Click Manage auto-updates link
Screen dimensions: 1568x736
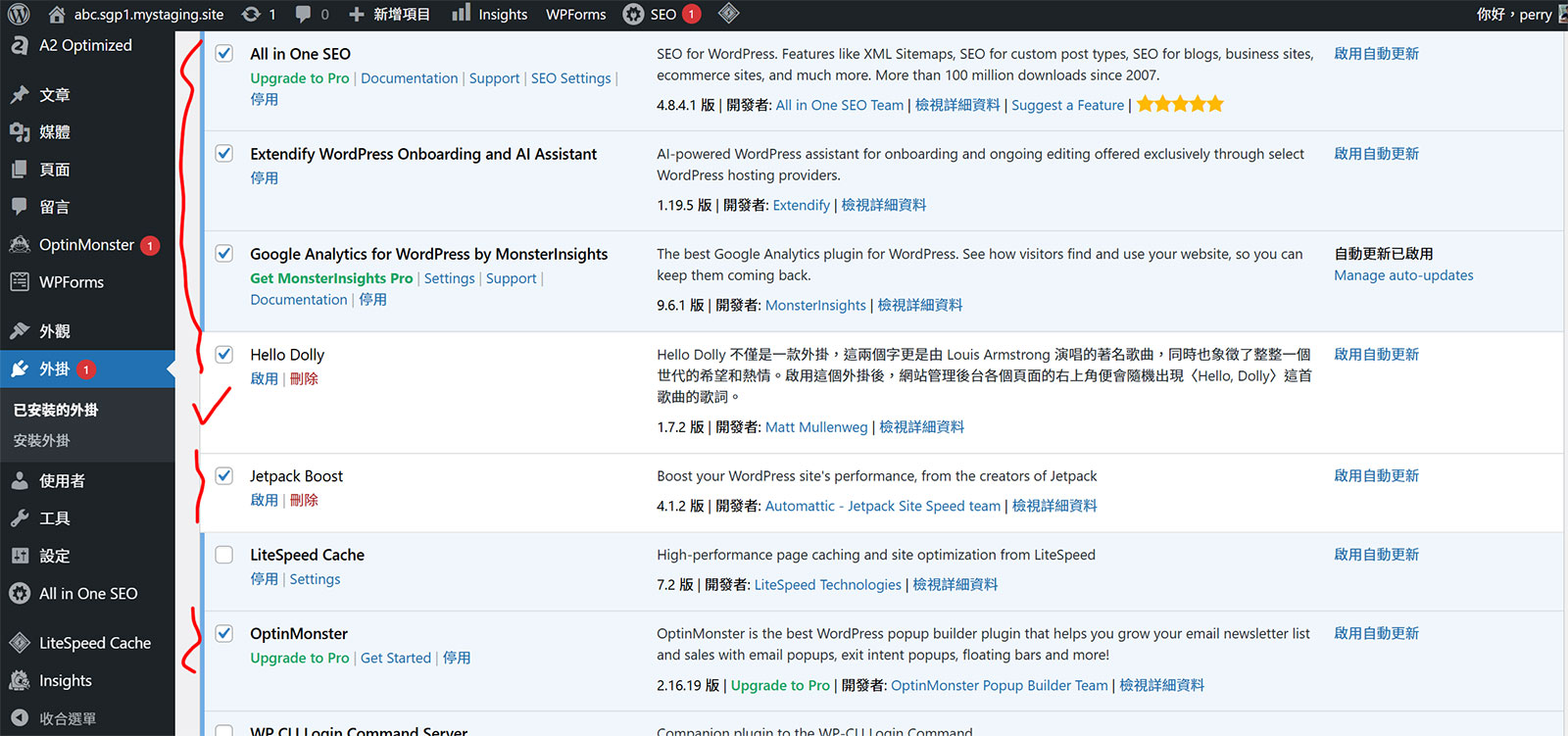point(1403,275)
